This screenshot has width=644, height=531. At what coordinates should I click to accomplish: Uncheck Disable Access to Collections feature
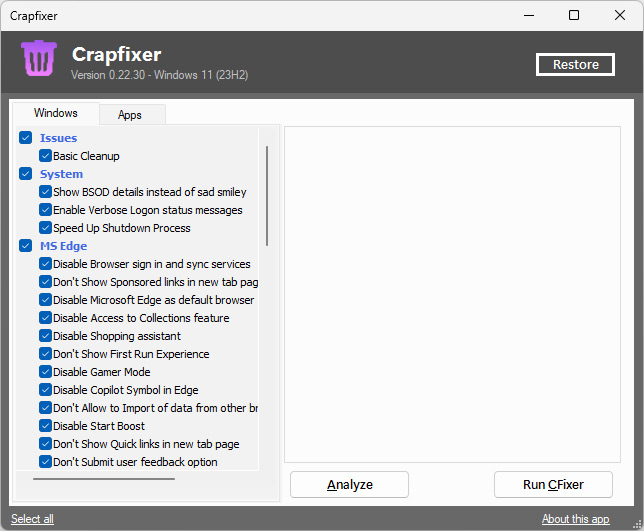[45, 318]
